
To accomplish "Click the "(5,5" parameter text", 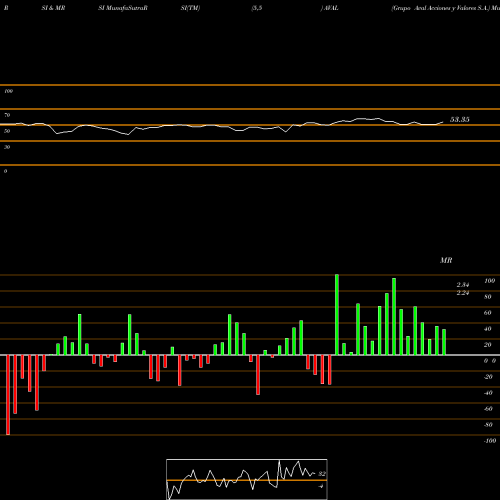I will [257, 8].
